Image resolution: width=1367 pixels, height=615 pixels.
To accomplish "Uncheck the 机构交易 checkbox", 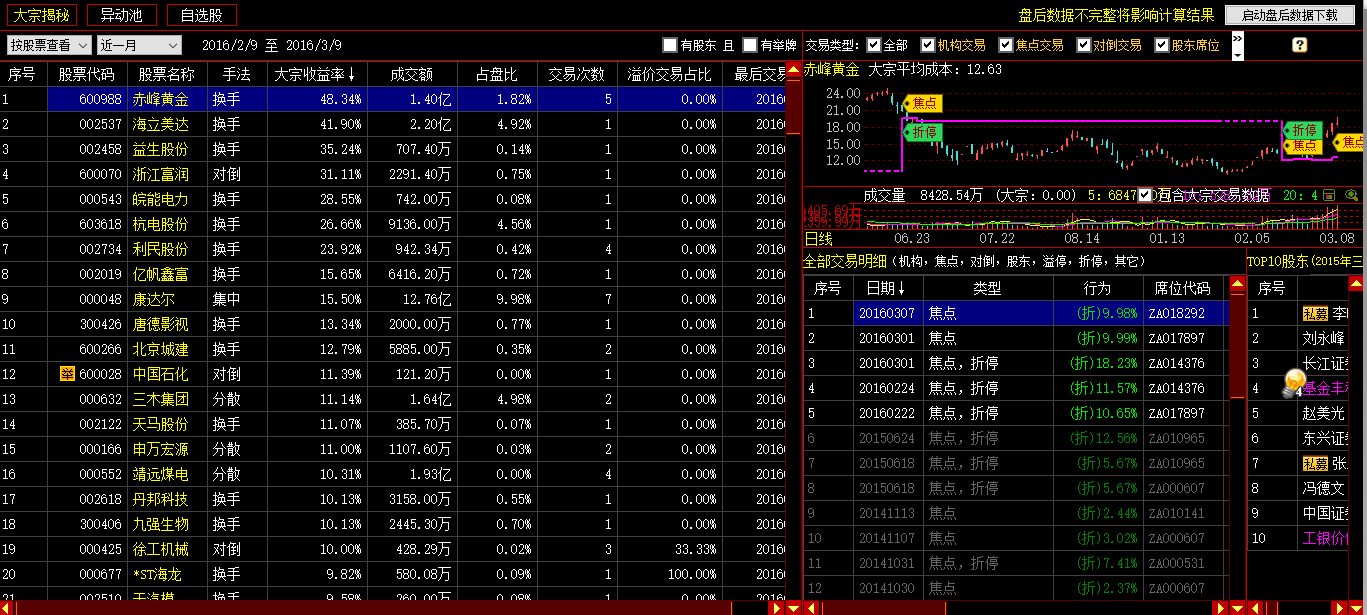I will tap(928, 45).
